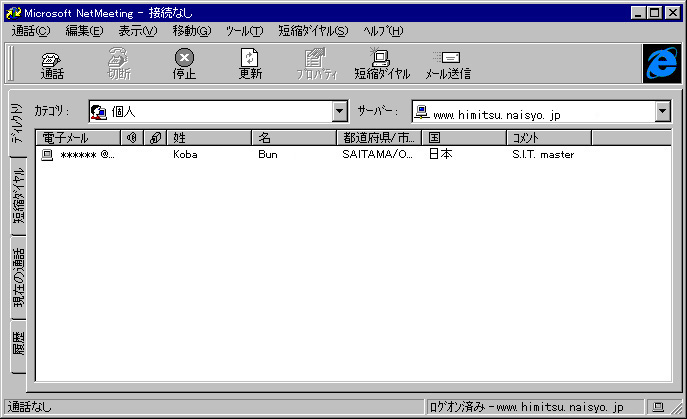Click the 個人 category combo box
The image size is (687, 419).
click(218, 111)
